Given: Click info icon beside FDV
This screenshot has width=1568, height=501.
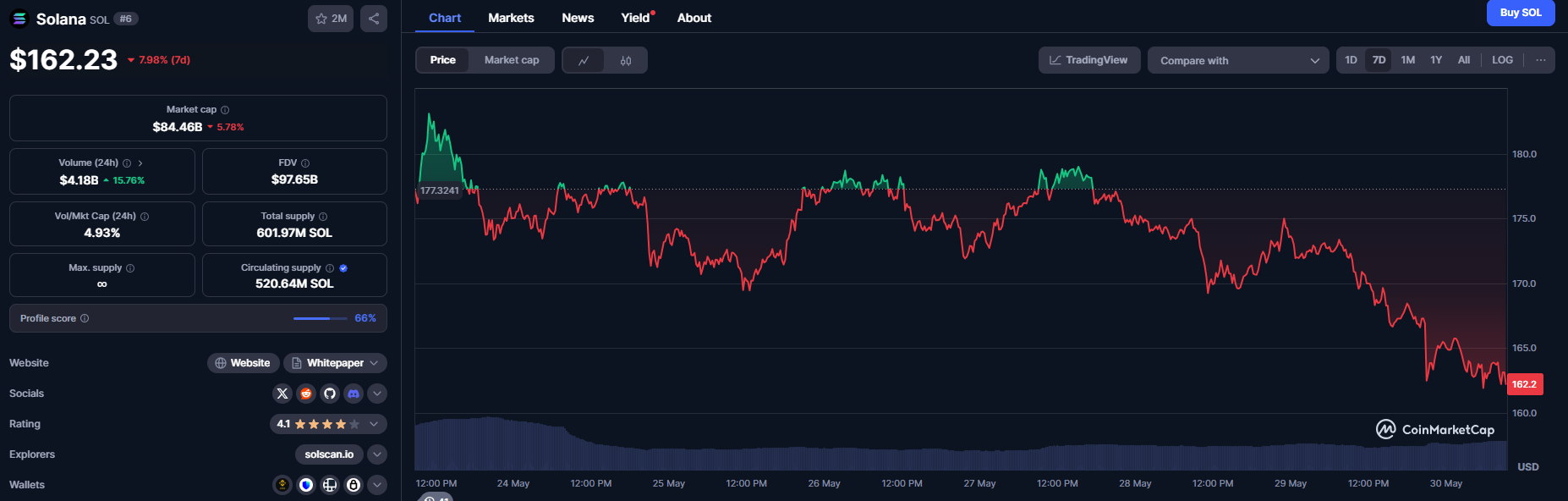Looking at the screenshot, I should pyautogui.click(x=305, y=163).
